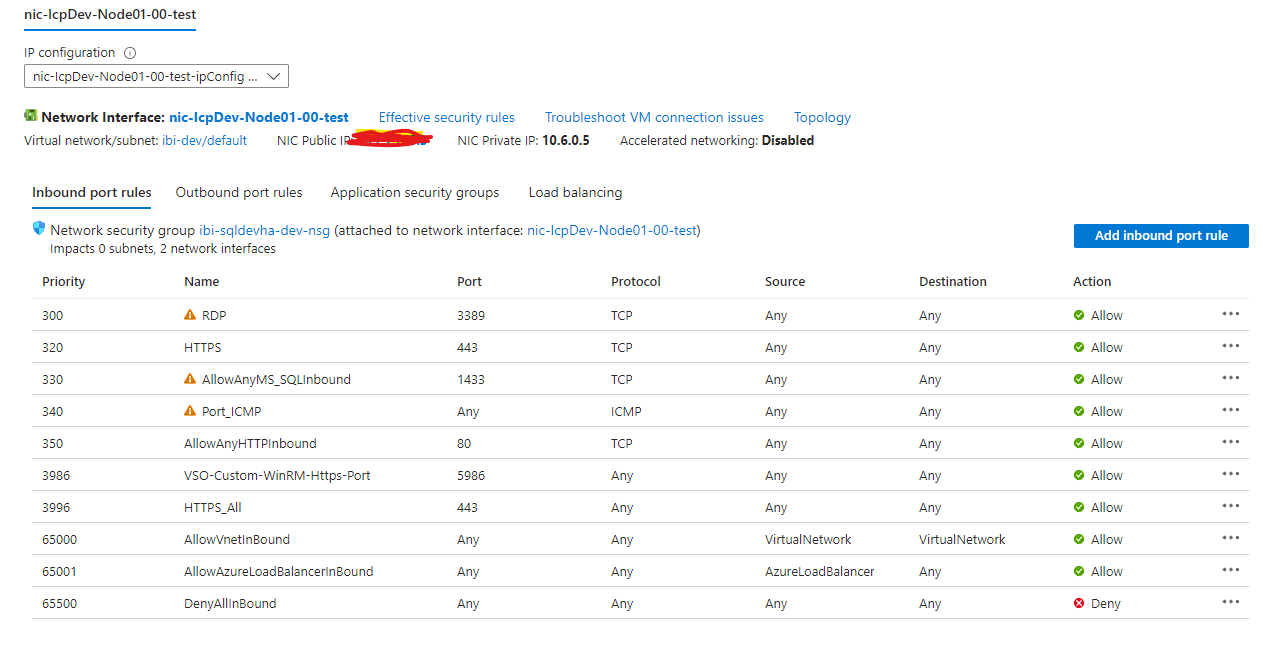Viewport: 1269px width, 664px height.
Task: Open Application security groups tab
Action: 415,192
